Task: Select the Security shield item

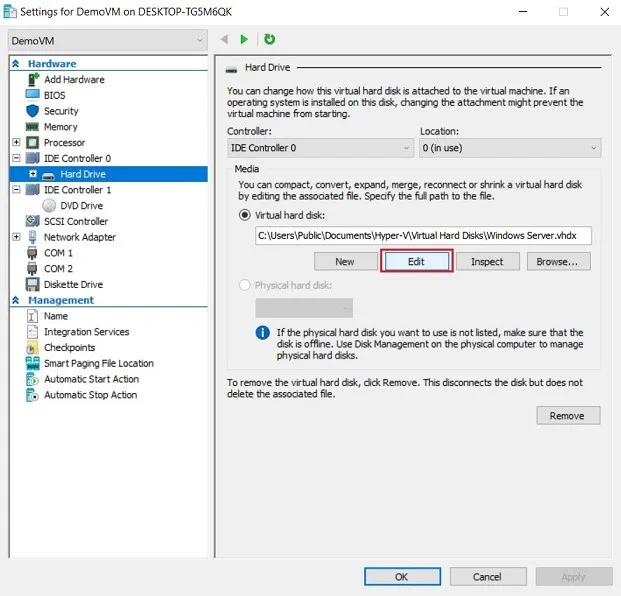Action: (x=60, y=111)
